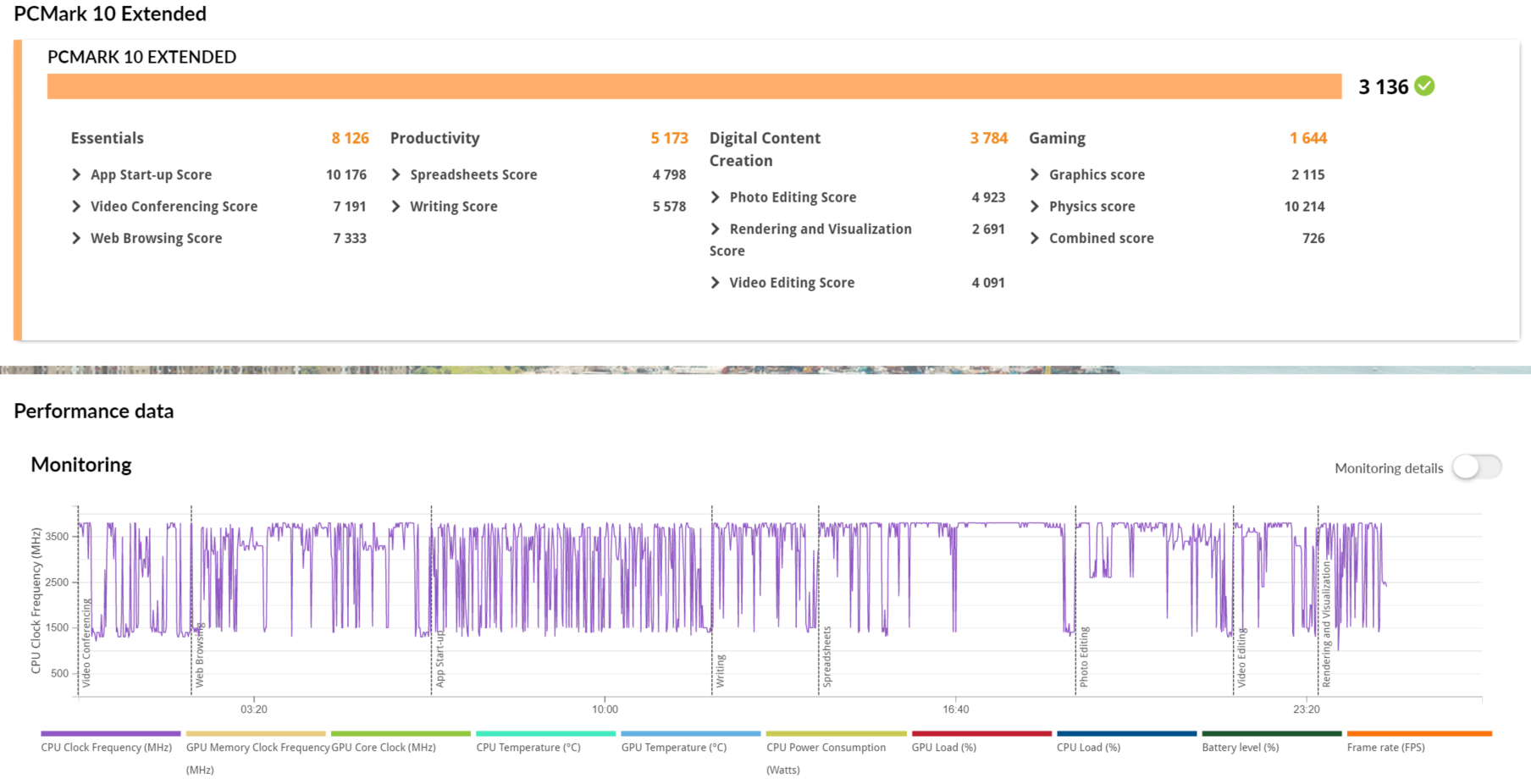The height and width of the screenshot is (784, 1531).
Task: Click Digital Content Creation score 3 784
Action: tap(989, 138)
